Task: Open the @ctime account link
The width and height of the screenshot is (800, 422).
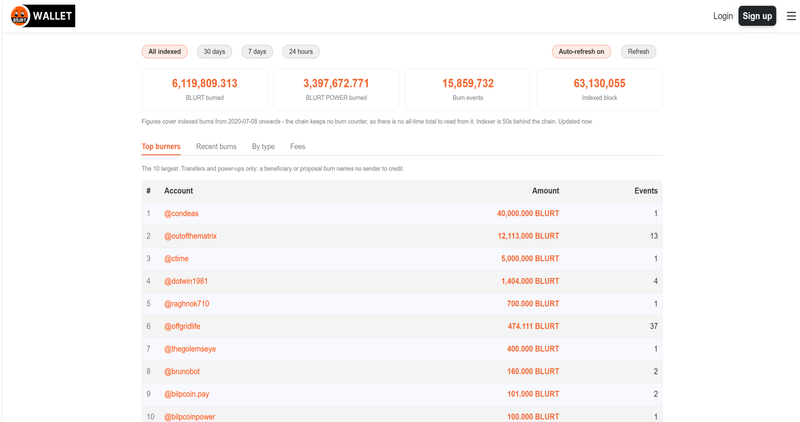Action: 176,259
